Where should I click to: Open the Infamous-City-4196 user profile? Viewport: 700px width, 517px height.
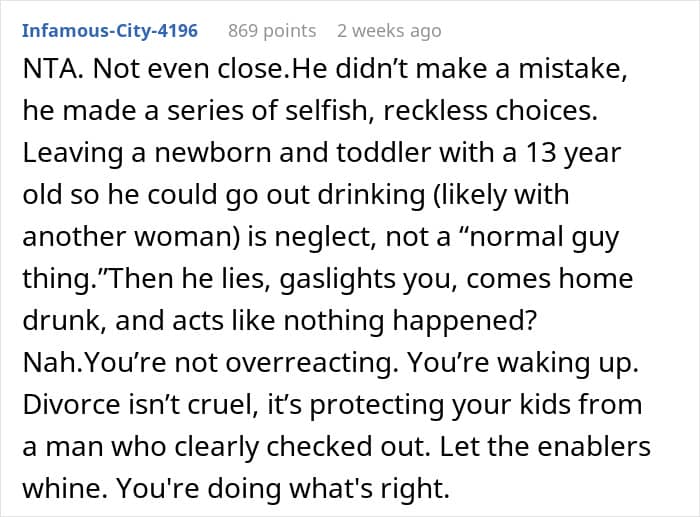(110, 31)
